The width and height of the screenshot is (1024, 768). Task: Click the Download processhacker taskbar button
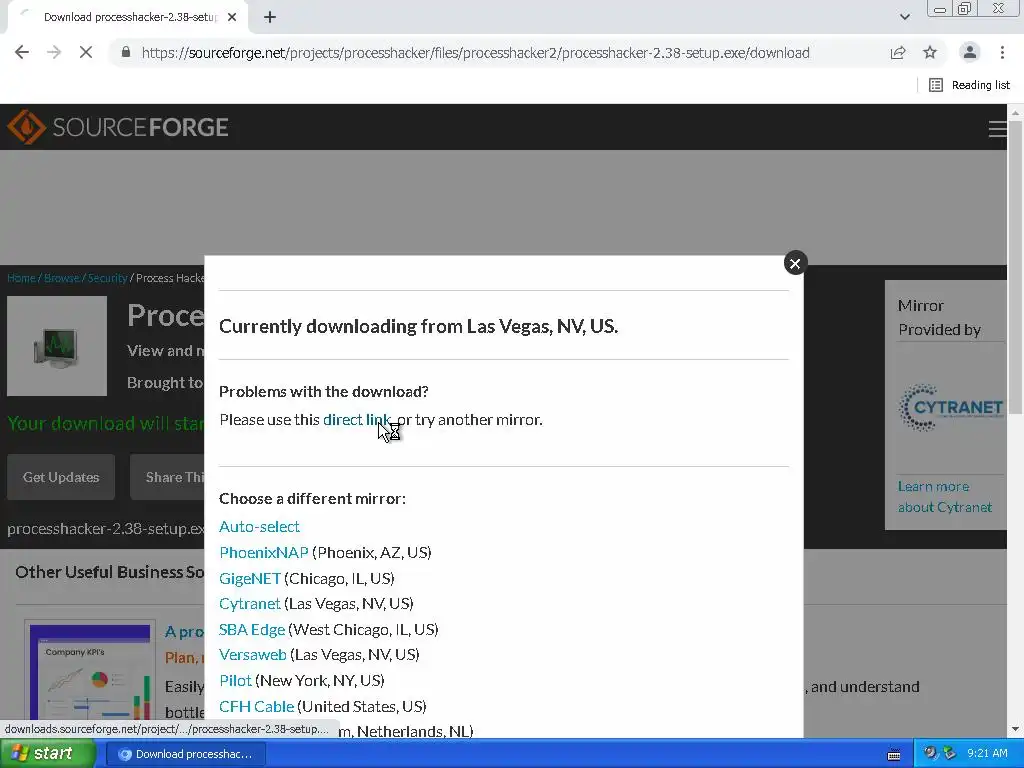[x=186, y=754]
